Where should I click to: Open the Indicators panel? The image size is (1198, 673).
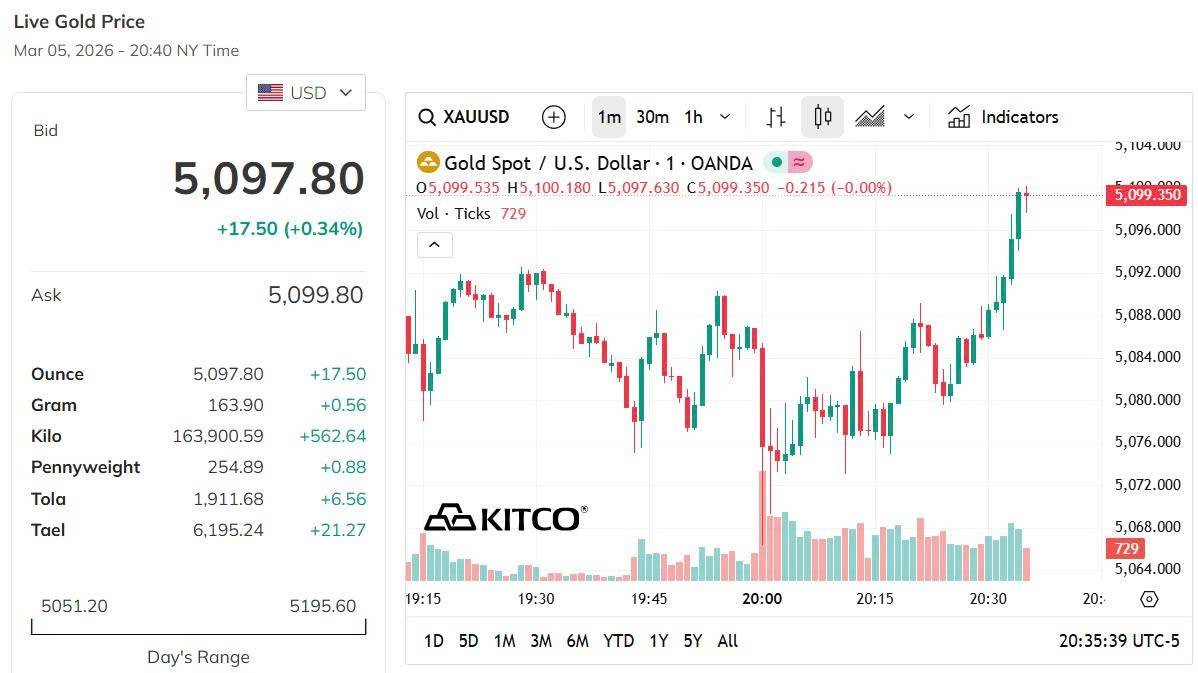(x=1003, y=117)
